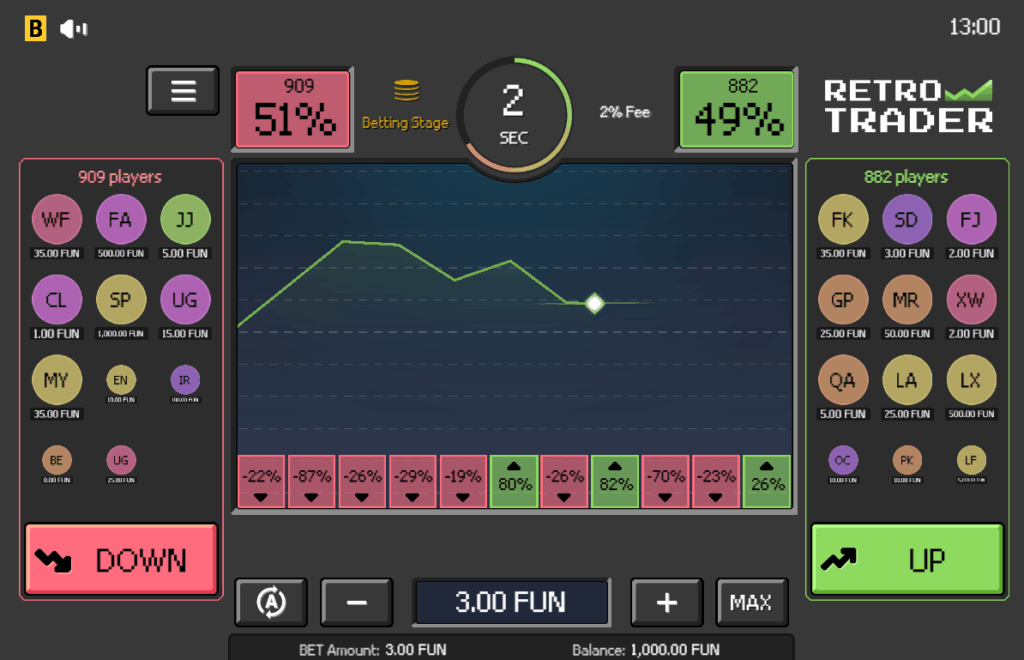Open the hamburger menu
This screenshot has width=1024, height=660.
(x=183, y=91)
